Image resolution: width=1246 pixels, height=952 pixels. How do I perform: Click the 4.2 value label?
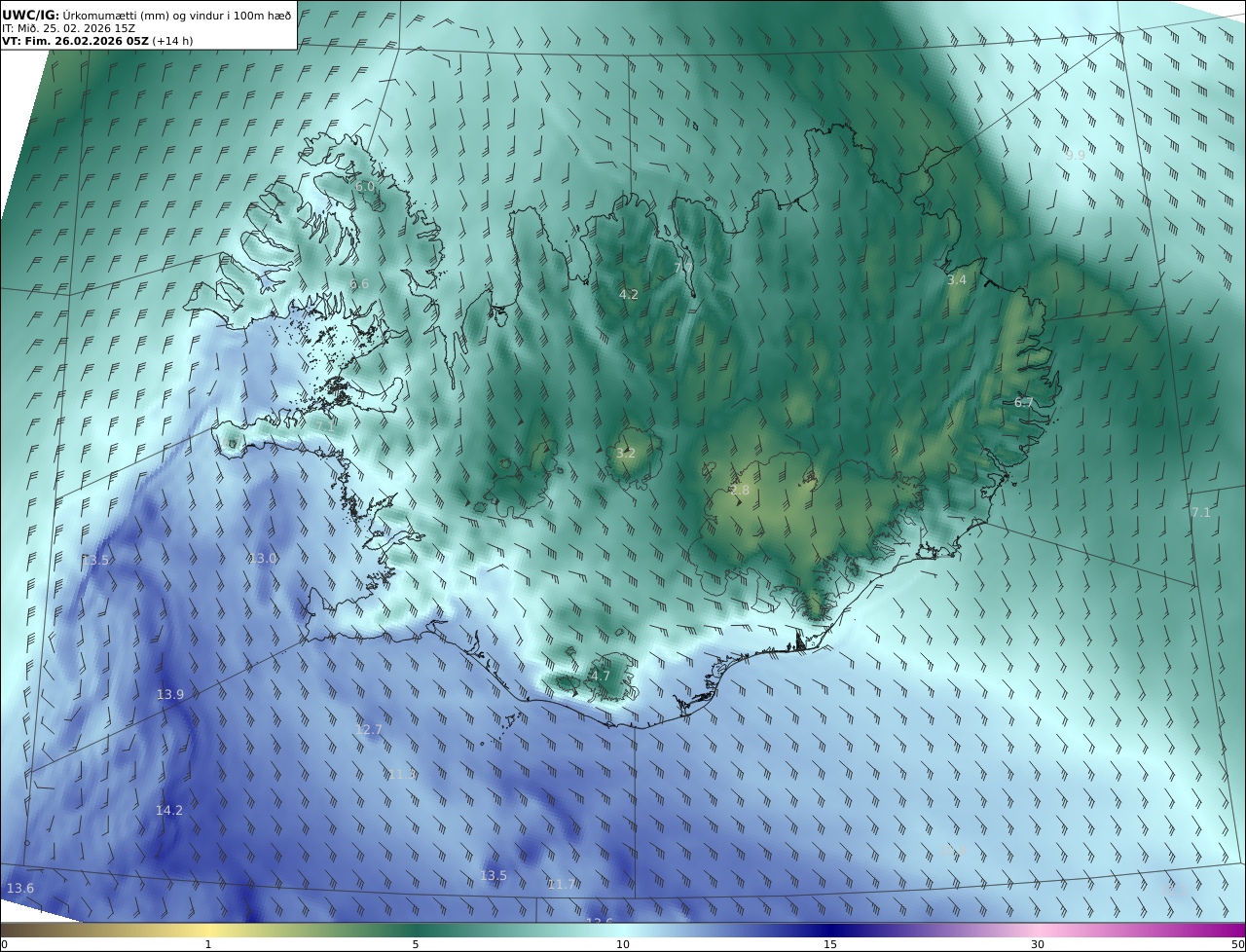pos(629,294)
